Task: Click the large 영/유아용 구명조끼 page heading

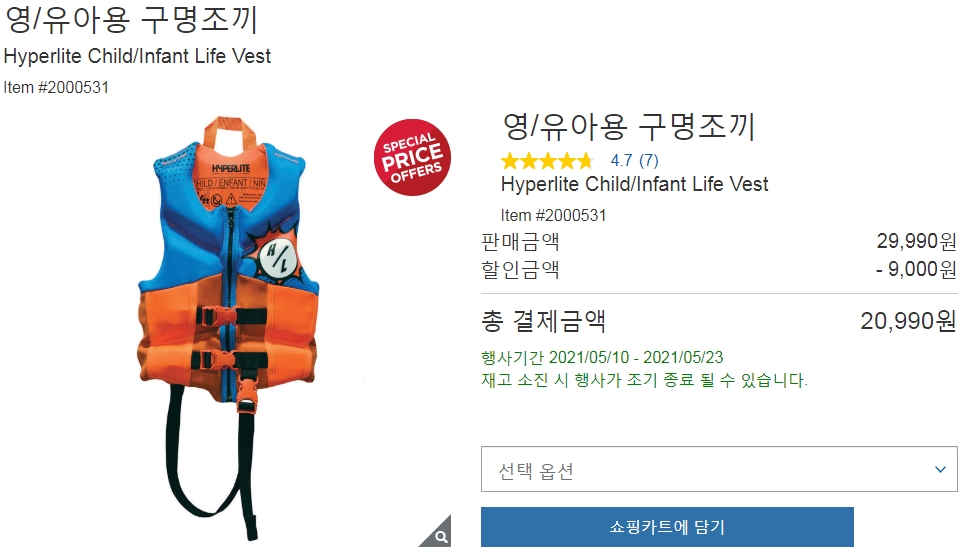Action: (131, 19)
